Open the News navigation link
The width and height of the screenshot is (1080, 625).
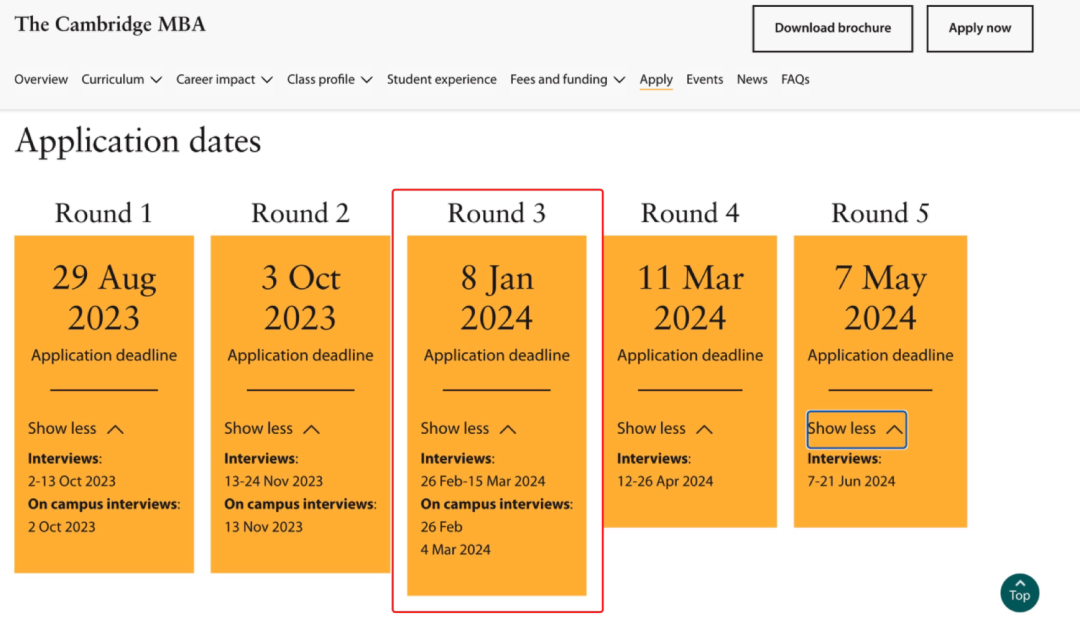tap(752, 79)
